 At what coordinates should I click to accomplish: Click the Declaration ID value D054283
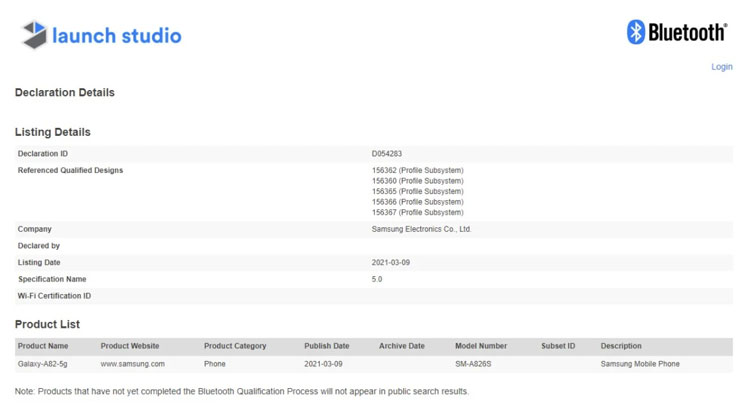(x=387, y=154)
